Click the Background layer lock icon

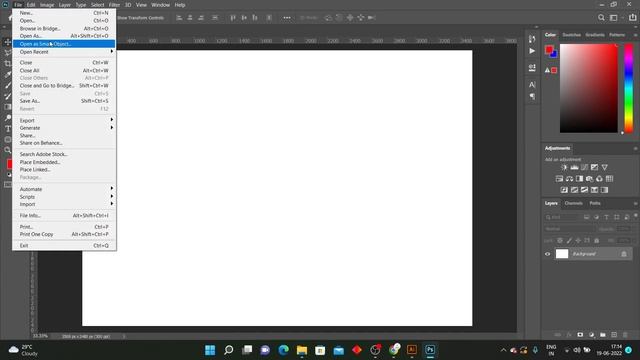(x=624, y=254)
